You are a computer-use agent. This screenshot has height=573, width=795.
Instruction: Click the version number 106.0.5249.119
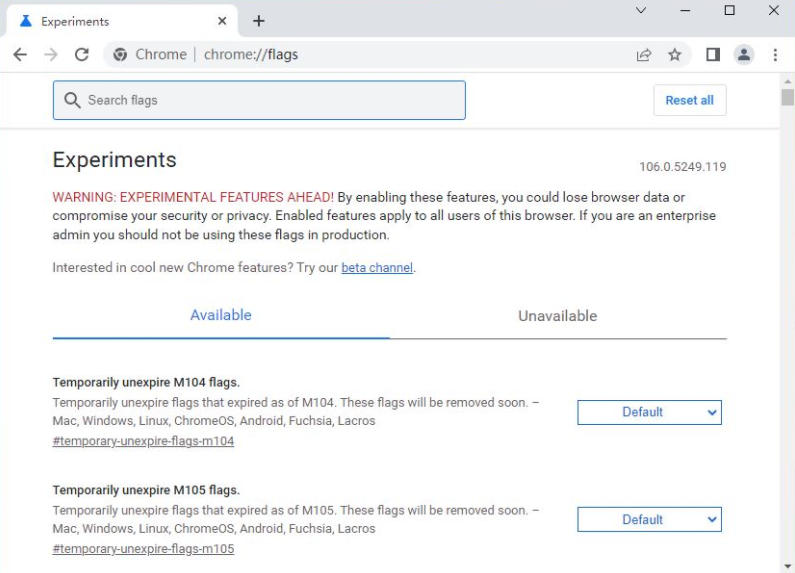coord(682,166)
